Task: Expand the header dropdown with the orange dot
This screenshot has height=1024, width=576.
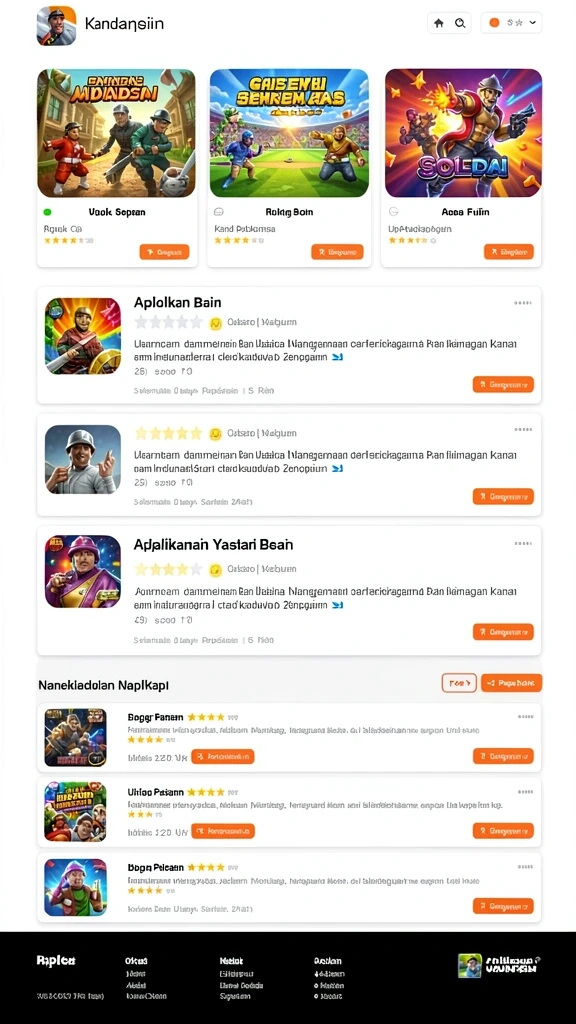Action: (x=511, y=23)
